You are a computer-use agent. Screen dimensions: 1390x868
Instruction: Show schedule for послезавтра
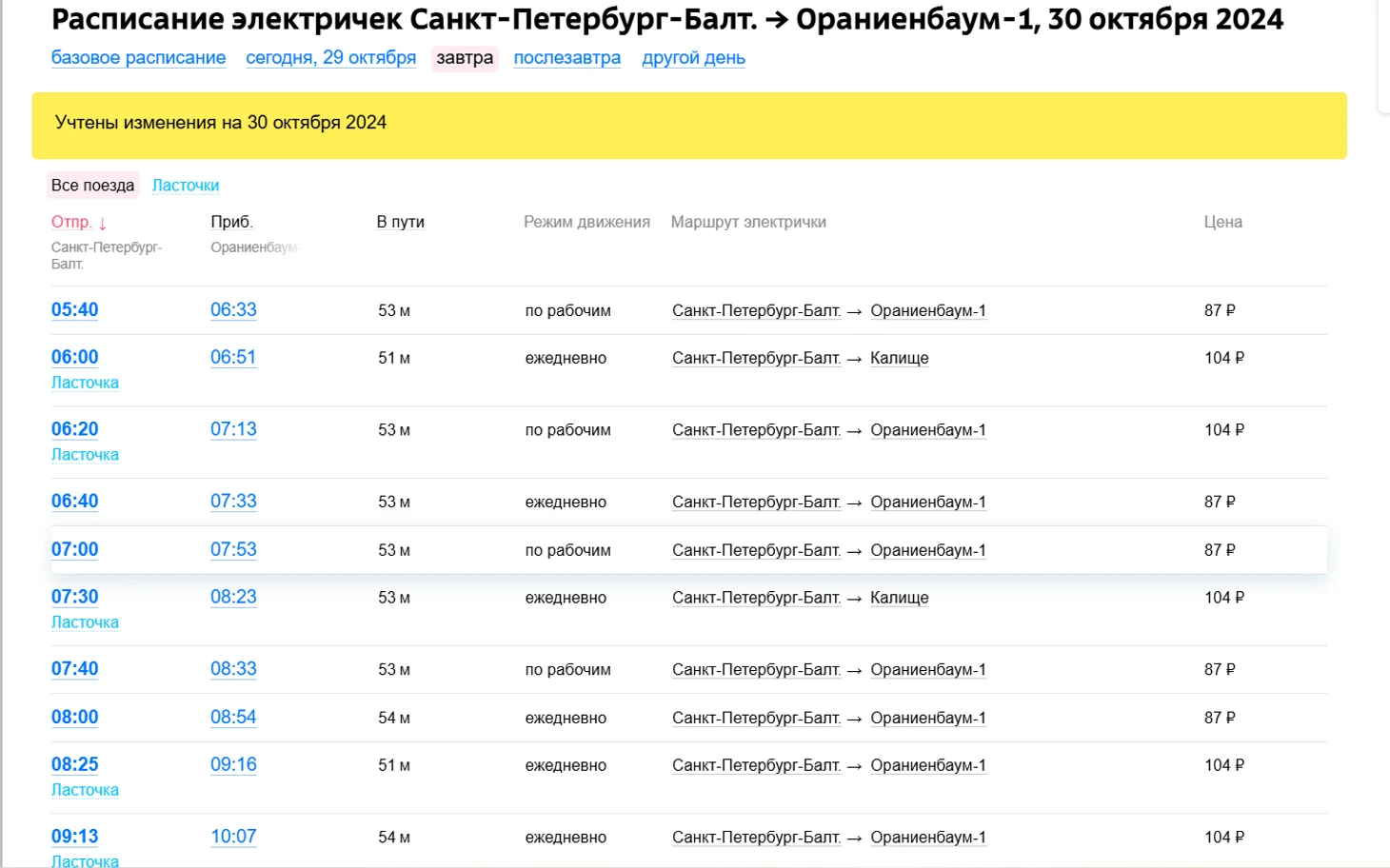click(566, 58)
